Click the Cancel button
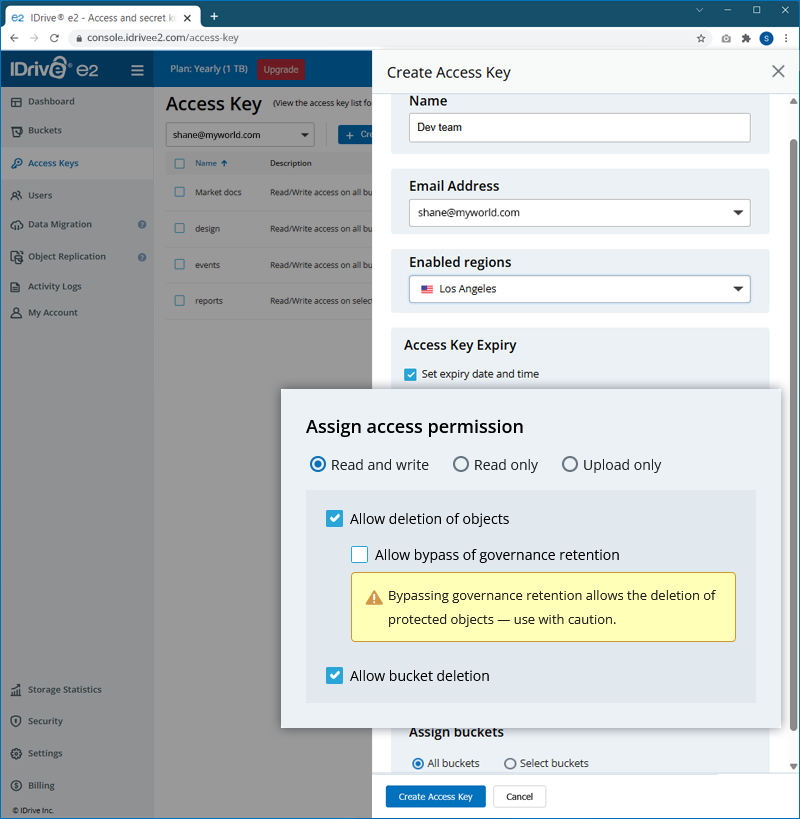800x819 pixels. click(520, 797)
